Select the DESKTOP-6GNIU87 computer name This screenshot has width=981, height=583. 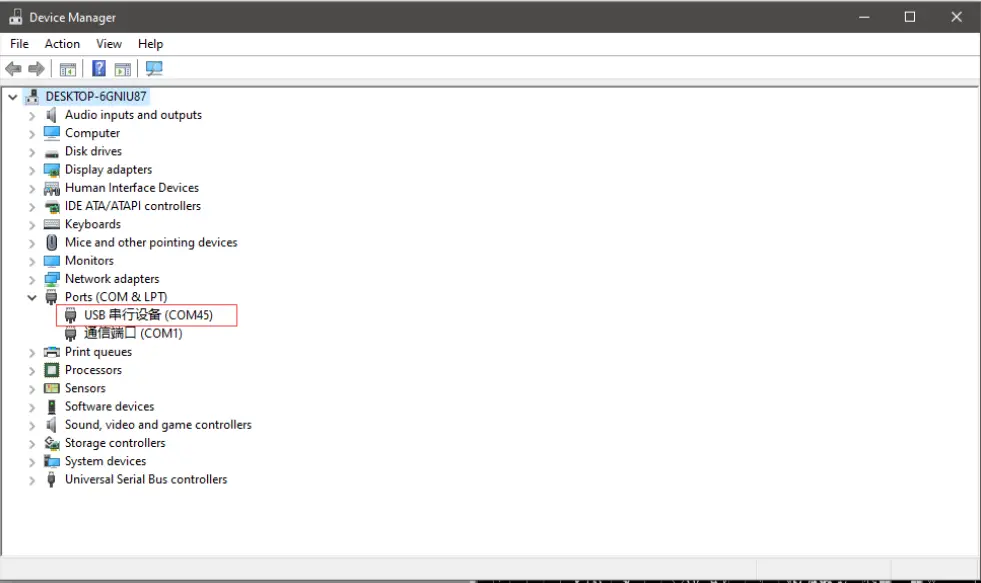coord(96,96)
